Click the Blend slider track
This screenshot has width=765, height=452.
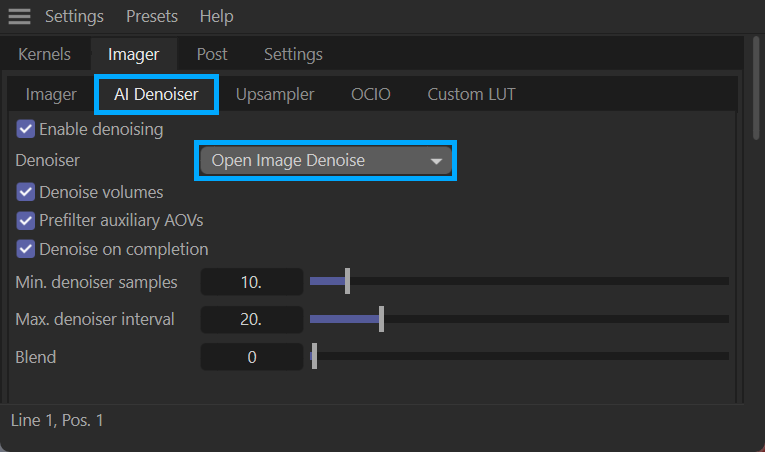520,356
